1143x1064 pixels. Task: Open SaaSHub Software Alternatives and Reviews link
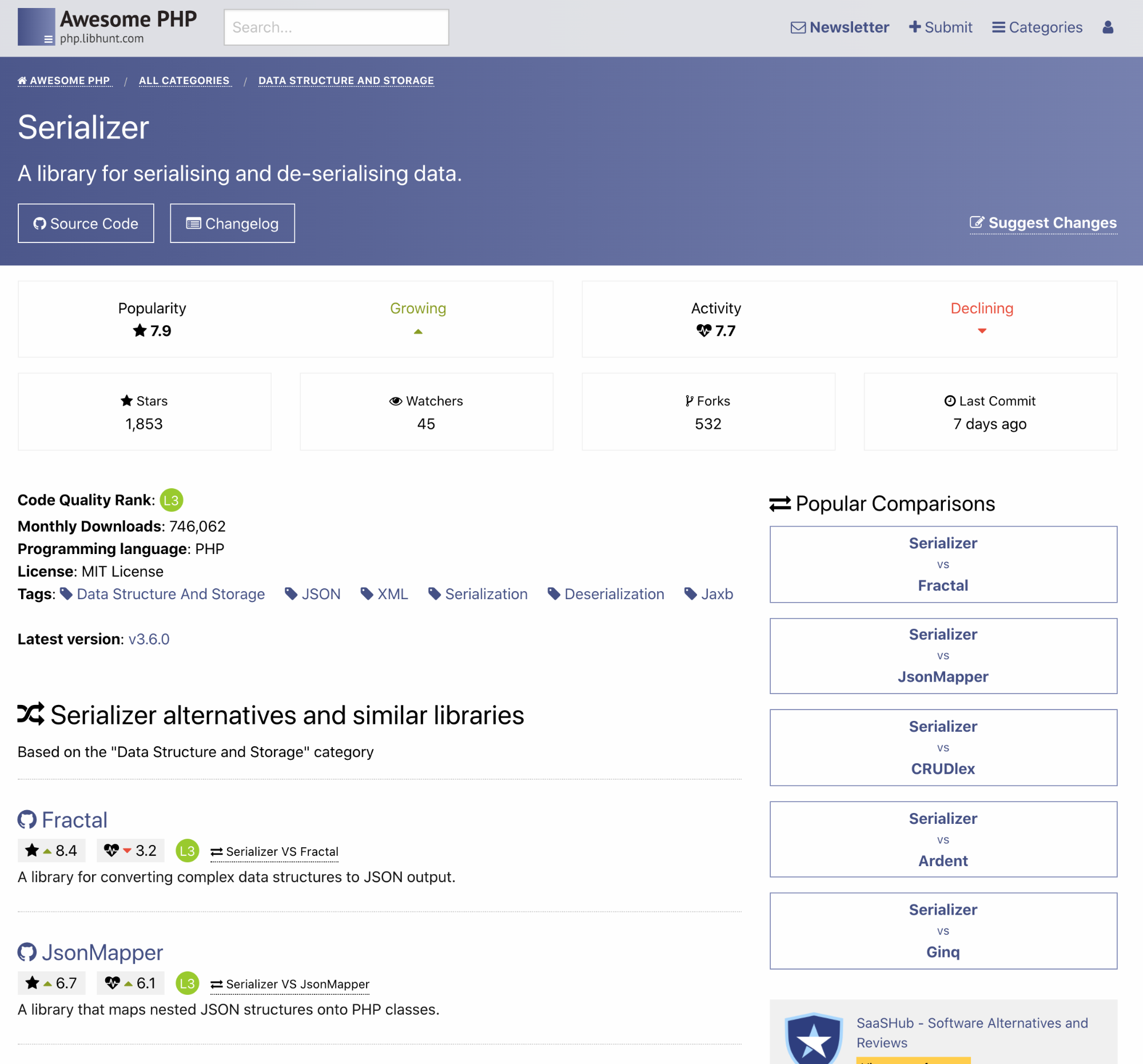tap(971, 1033)
